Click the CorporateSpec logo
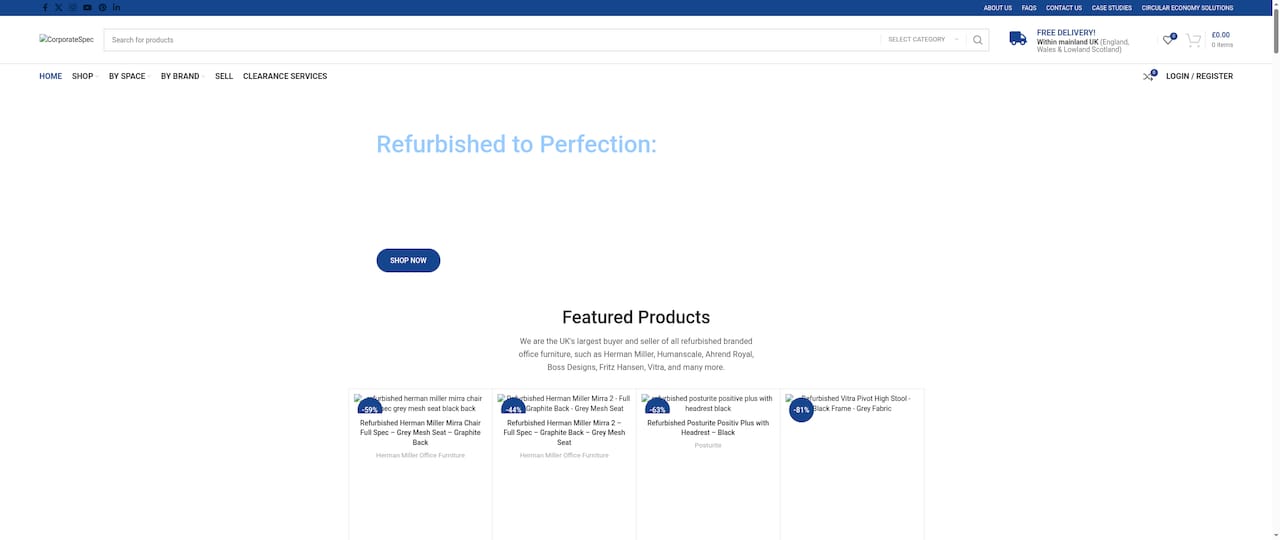The height and width of the screenshot is (540, 1280). (x=66, y=40)
